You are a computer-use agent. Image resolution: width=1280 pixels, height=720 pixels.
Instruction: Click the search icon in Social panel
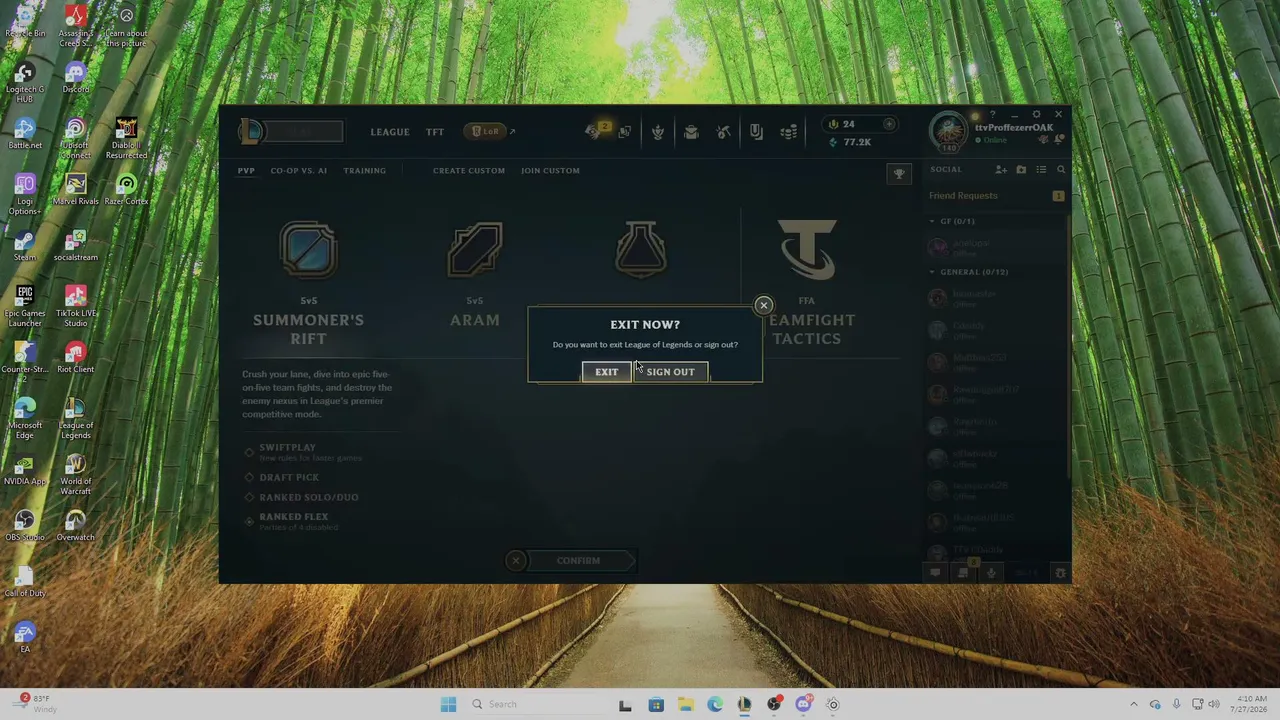(1061, 170)
